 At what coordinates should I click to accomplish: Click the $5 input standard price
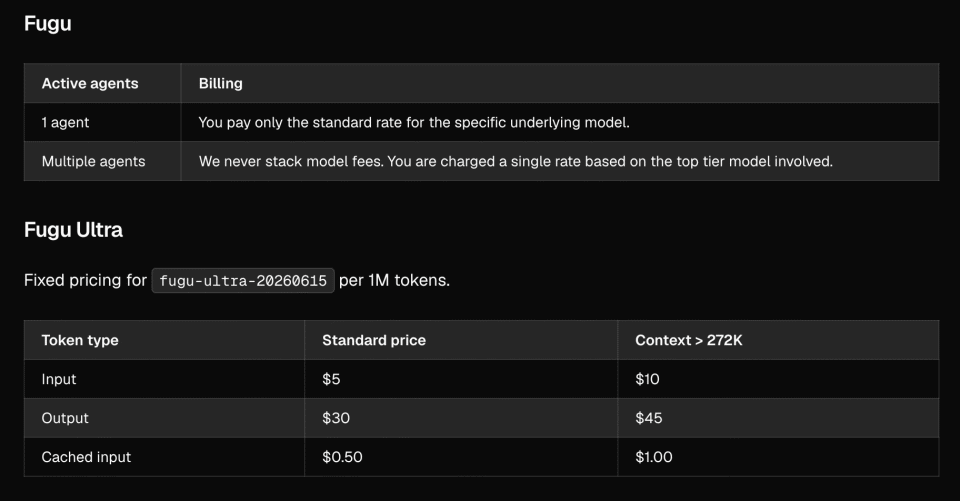point(331,379)
